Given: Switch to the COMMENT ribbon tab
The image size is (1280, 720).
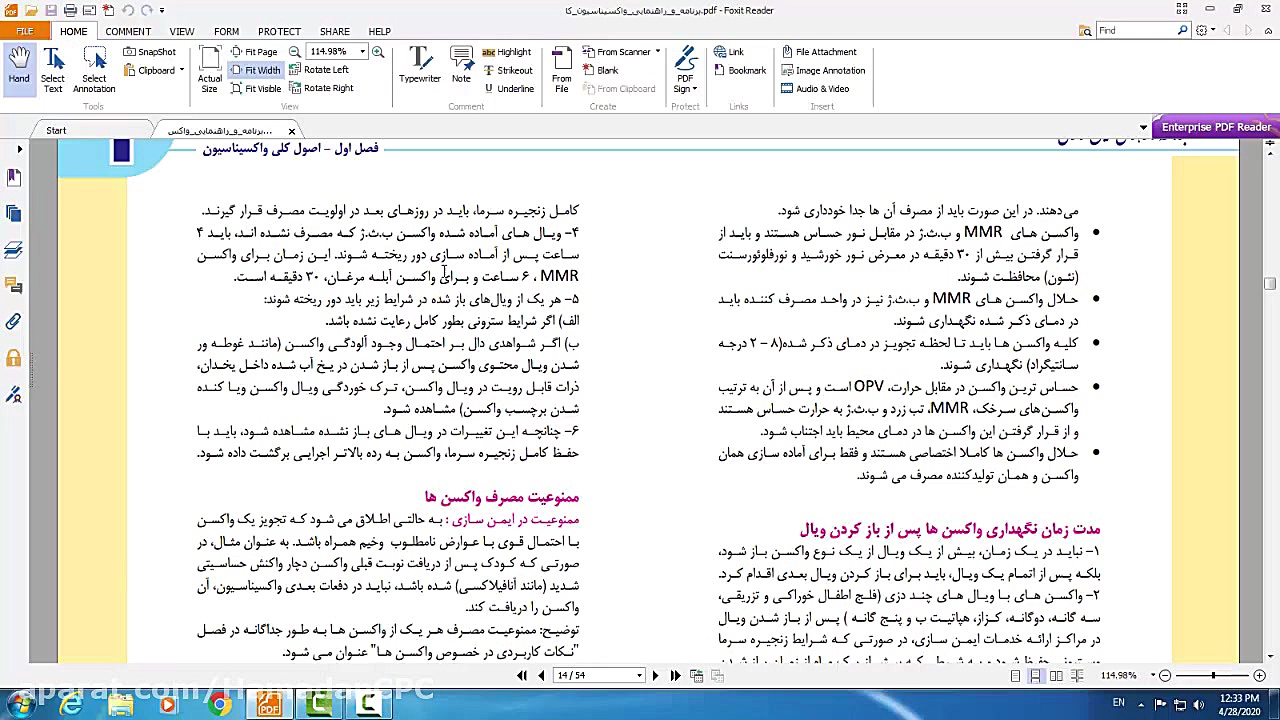Looking at the screenshot, I should point(128,31).
